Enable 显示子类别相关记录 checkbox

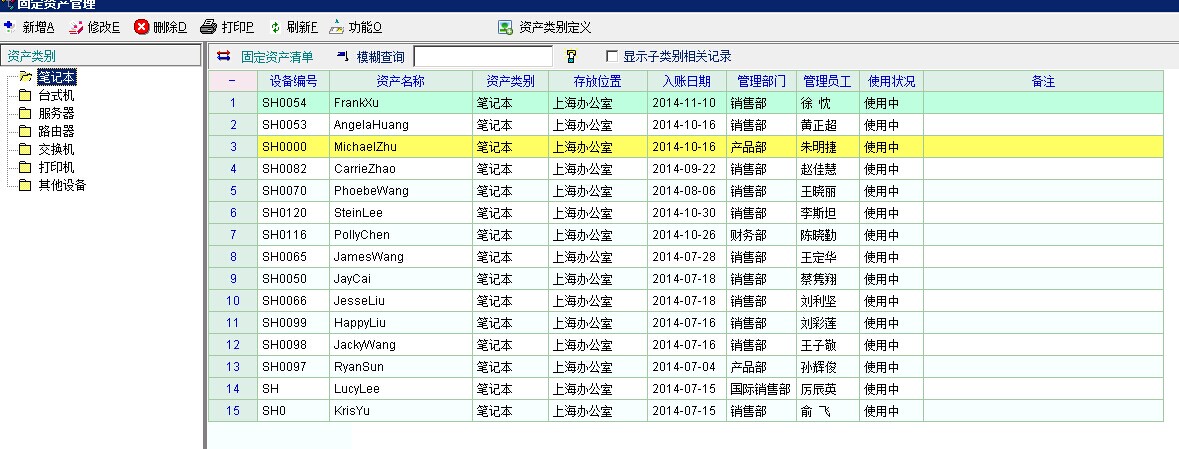612,56
